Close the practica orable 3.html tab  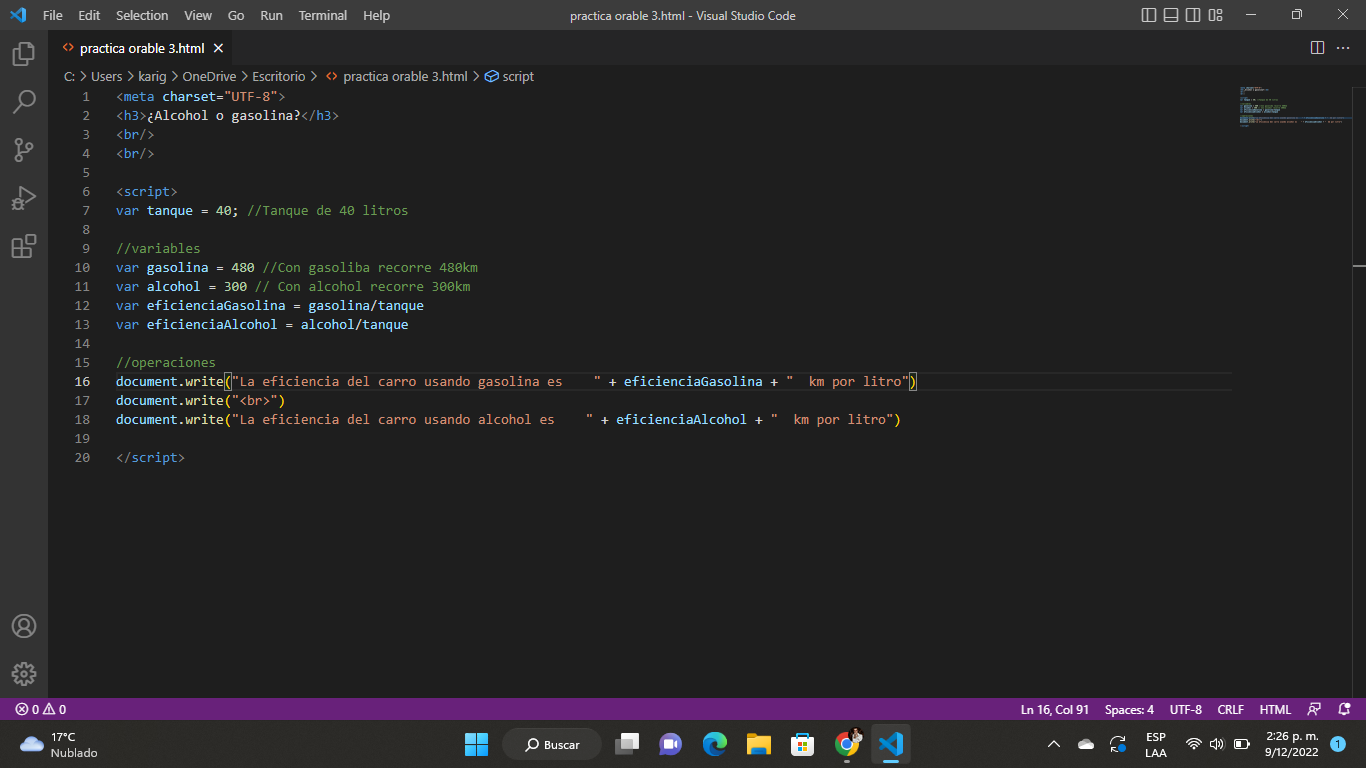click(x=219, y=48)
